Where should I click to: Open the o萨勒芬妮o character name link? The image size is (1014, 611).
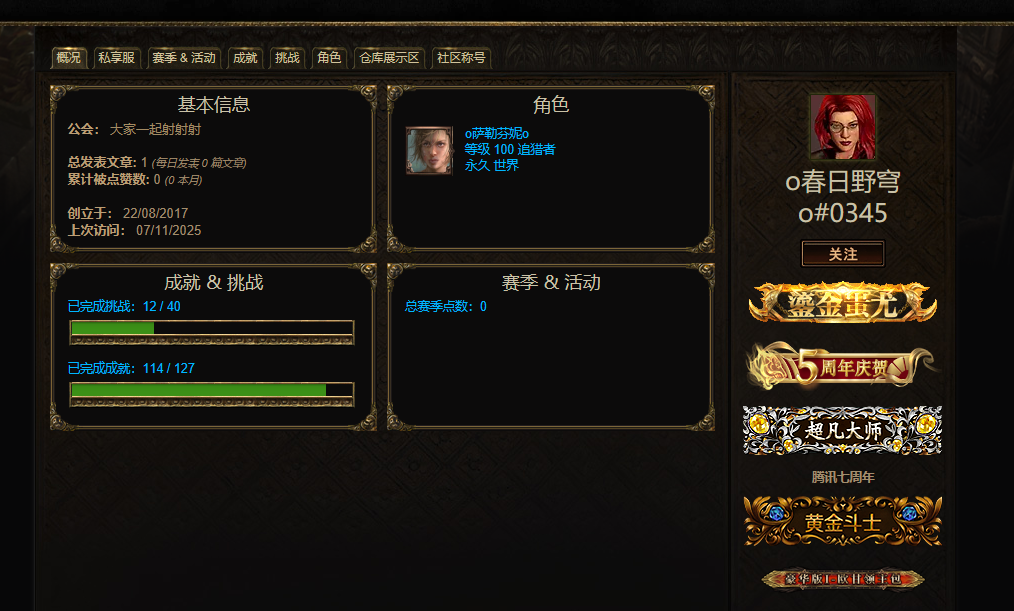[497, 133]
